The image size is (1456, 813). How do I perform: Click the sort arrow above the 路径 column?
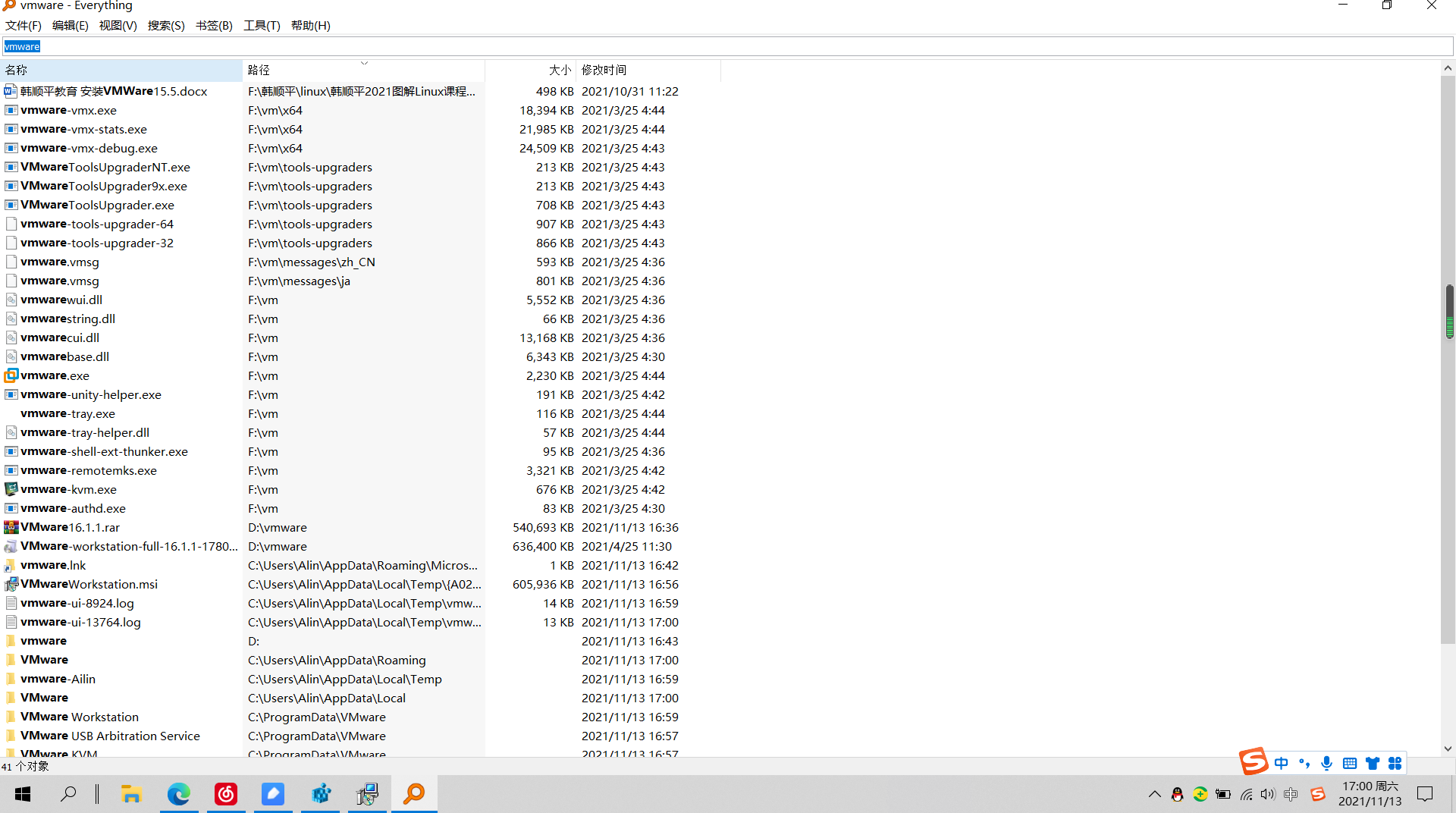(x=365, y=62)
